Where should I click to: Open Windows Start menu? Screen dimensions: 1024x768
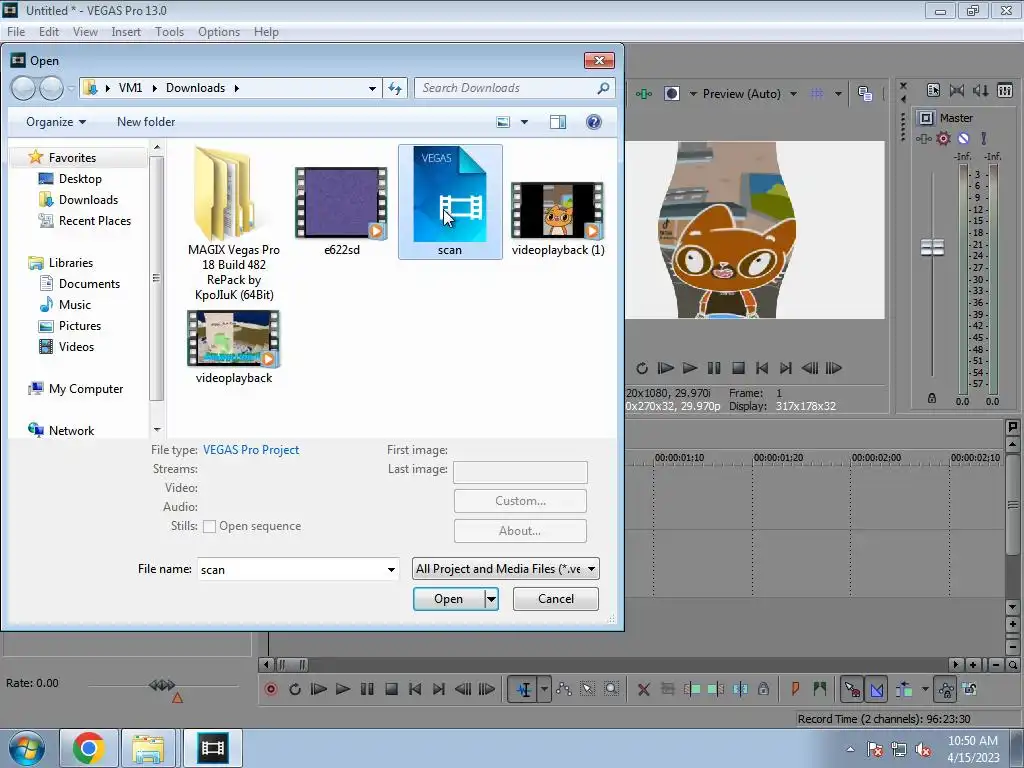27,748
